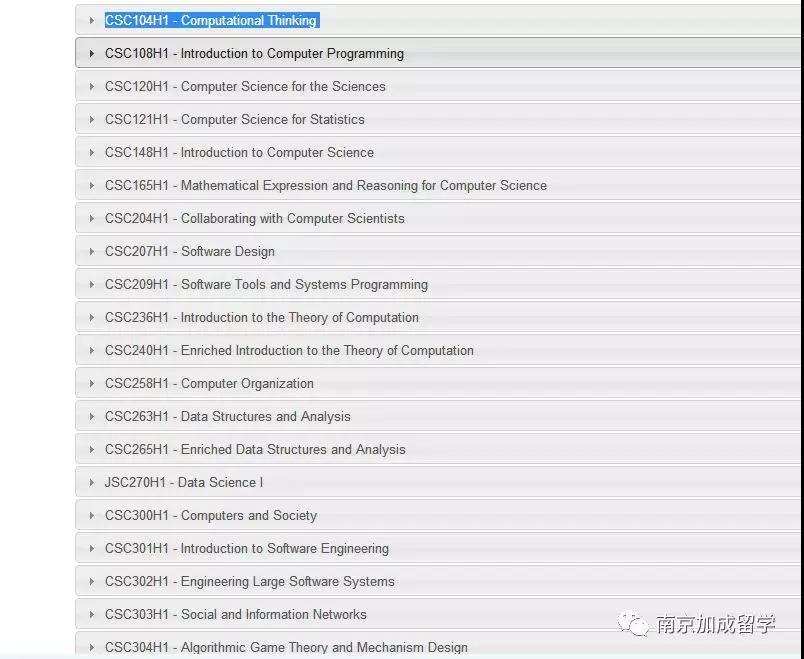Open arrow for CSC301H1
Screen dimensions: 804x659
pyautogui.click(x=92, y=548)
